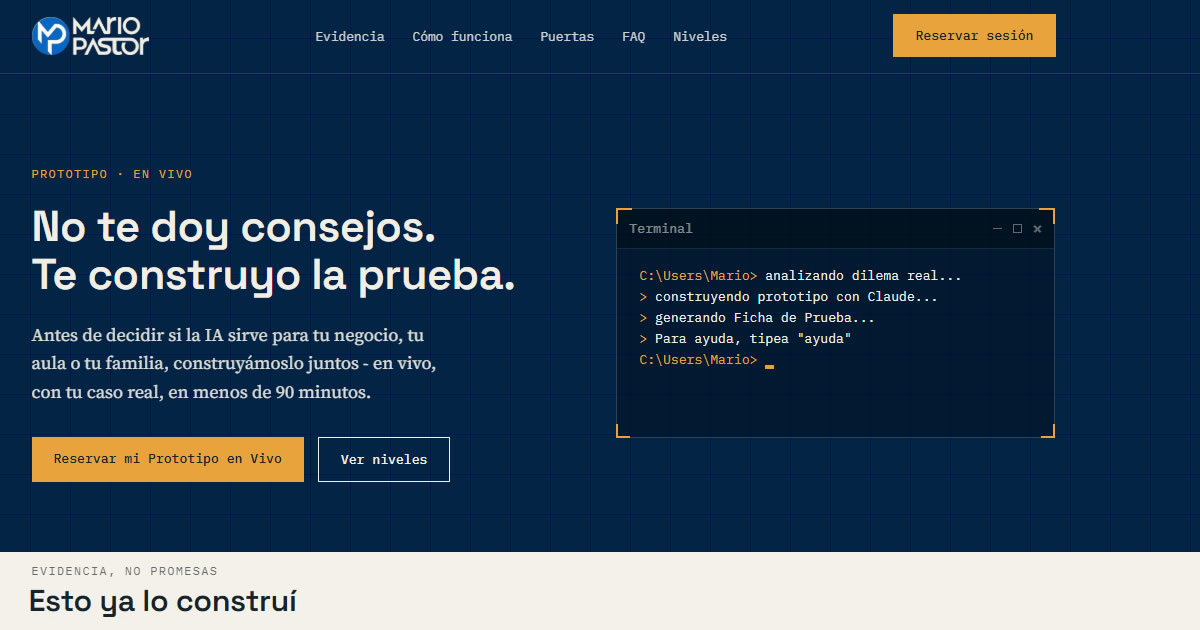Click the terminal prompt cursor line

tap(707, 360)
